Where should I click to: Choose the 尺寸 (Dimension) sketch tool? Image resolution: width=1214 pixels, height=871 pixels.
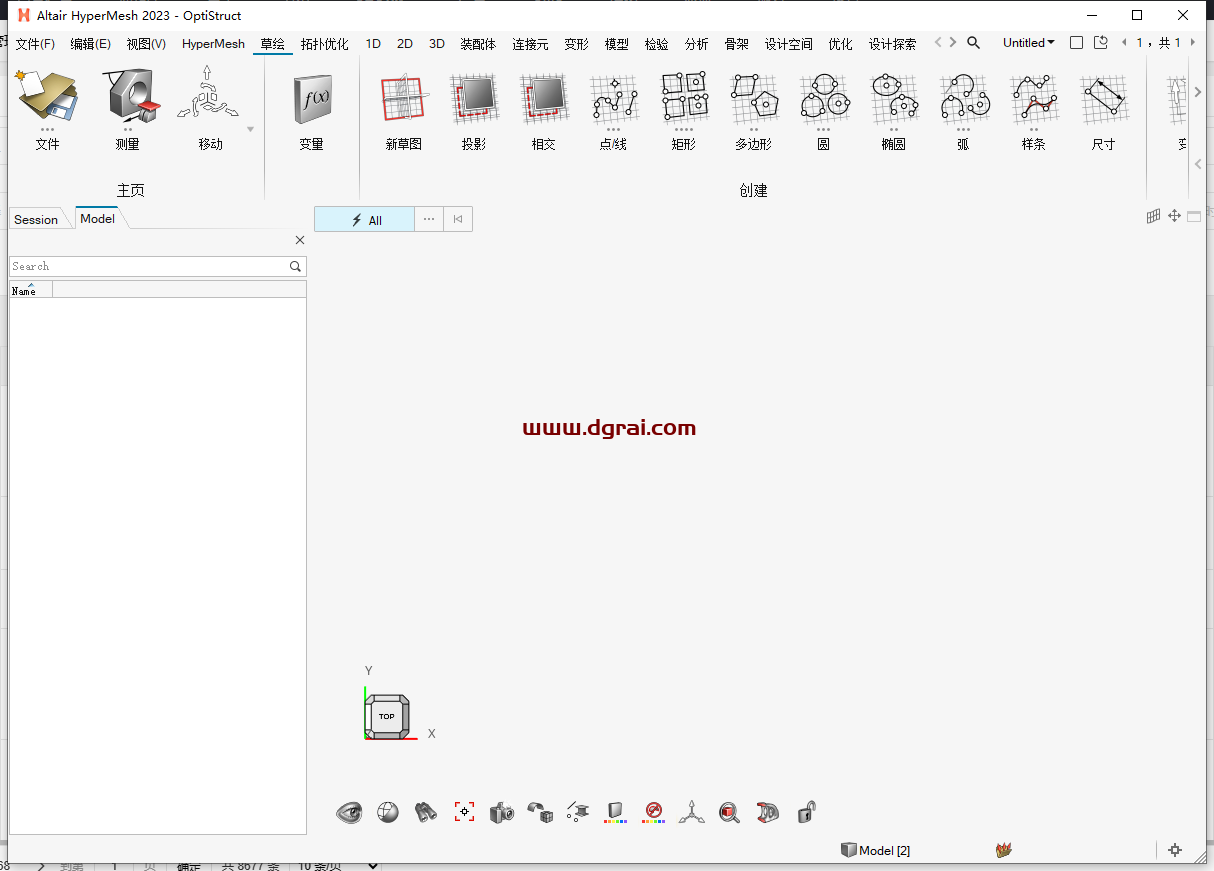click(1104, 98)
